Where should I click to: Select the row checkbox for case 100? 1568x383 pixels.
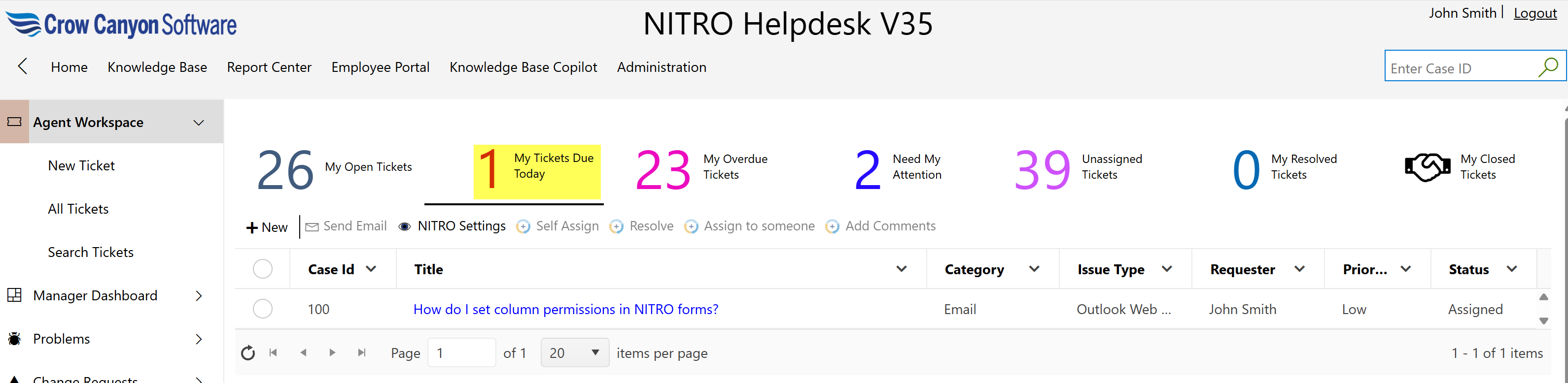click(262, 309)
